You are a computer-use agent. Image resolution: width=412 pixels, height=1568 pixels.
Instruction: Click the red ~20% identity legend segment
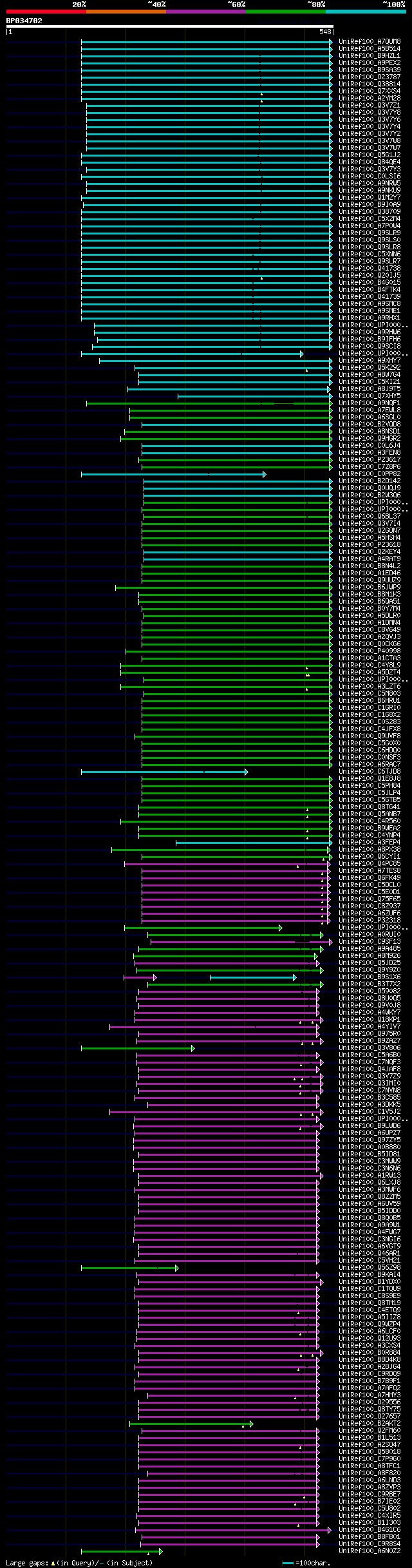(46, 12)
